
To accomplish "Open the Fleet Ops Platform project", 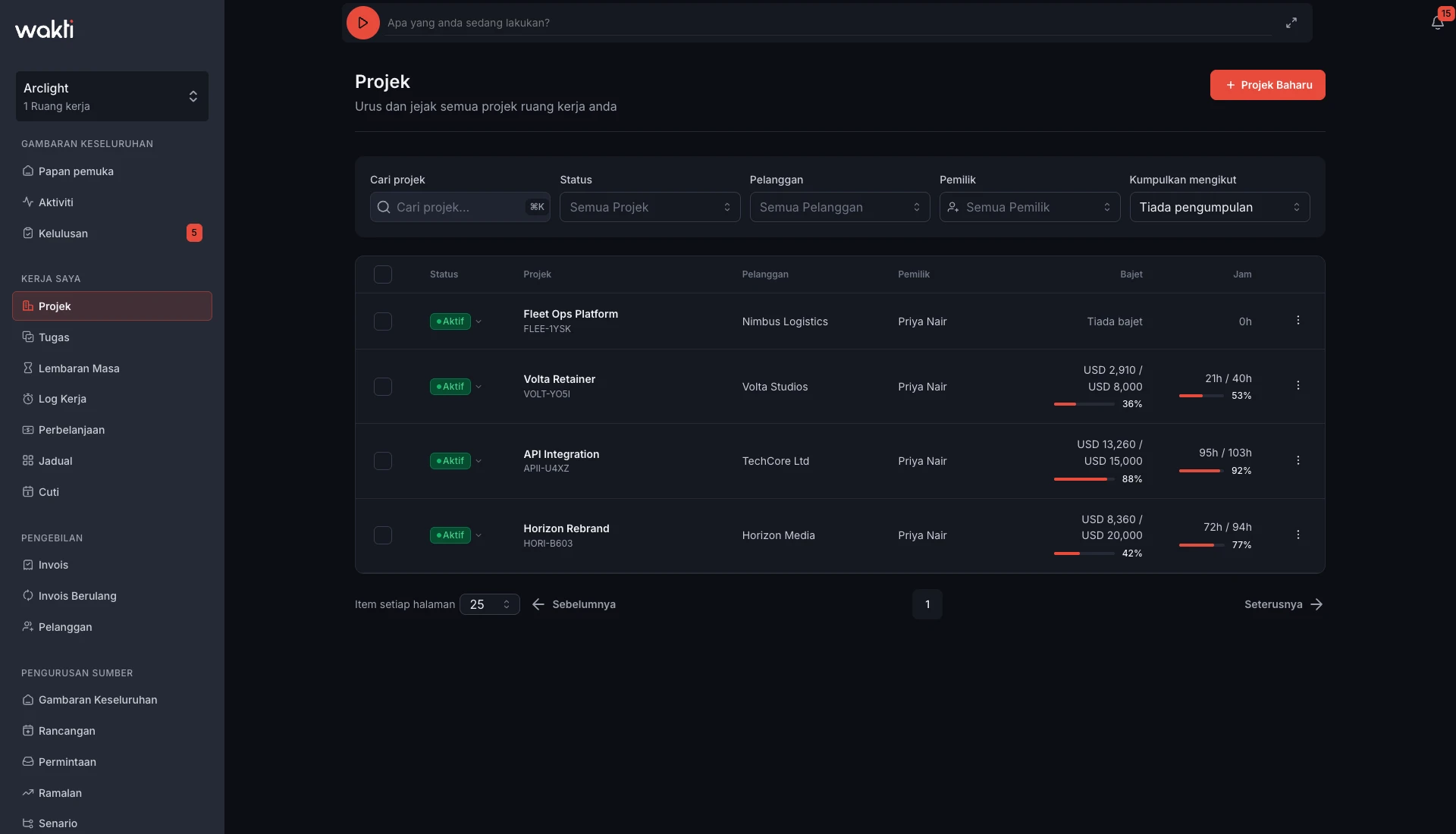I will point(570,314).
